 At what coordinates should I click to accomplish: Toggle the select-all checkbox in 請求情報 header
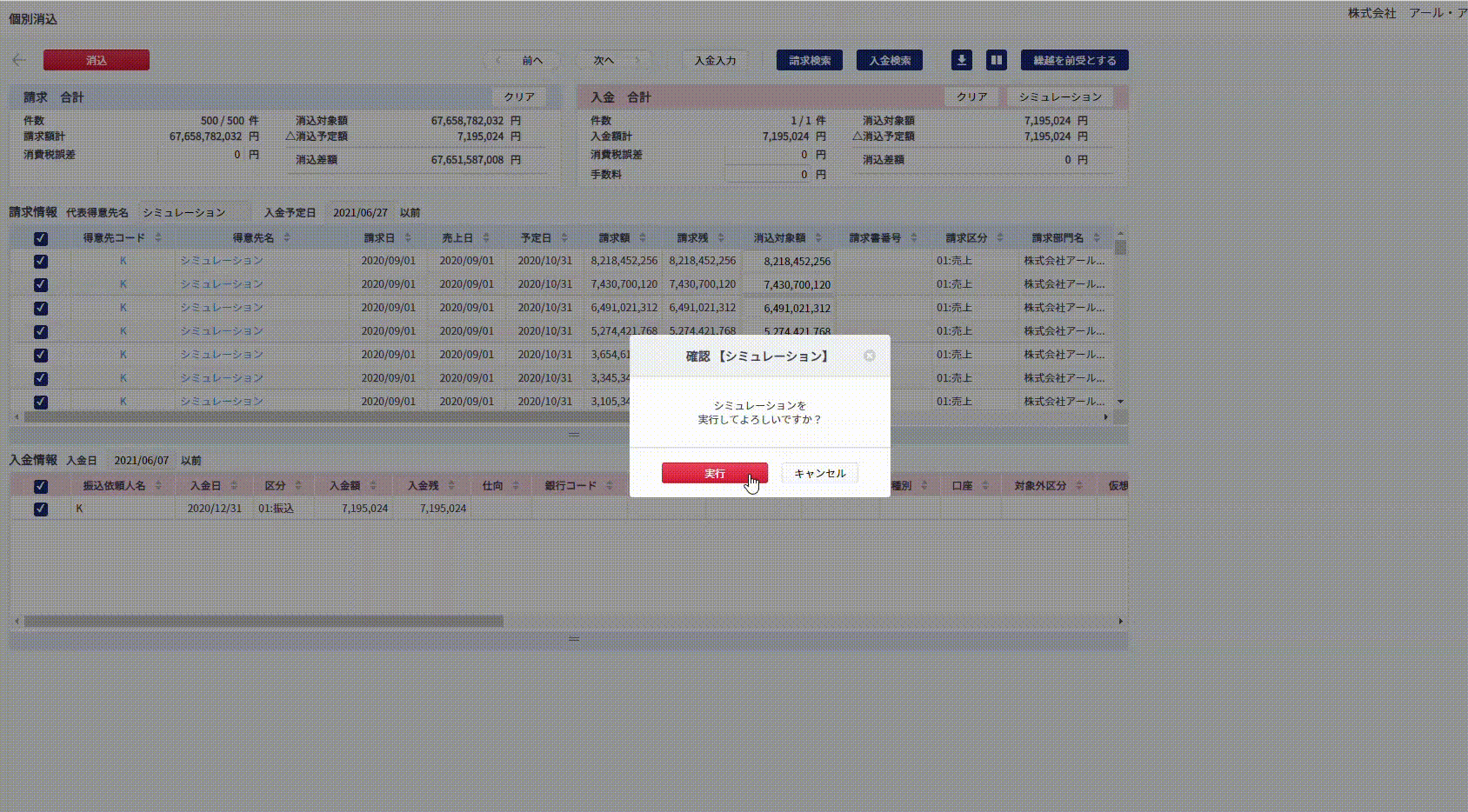pos(41,238)
